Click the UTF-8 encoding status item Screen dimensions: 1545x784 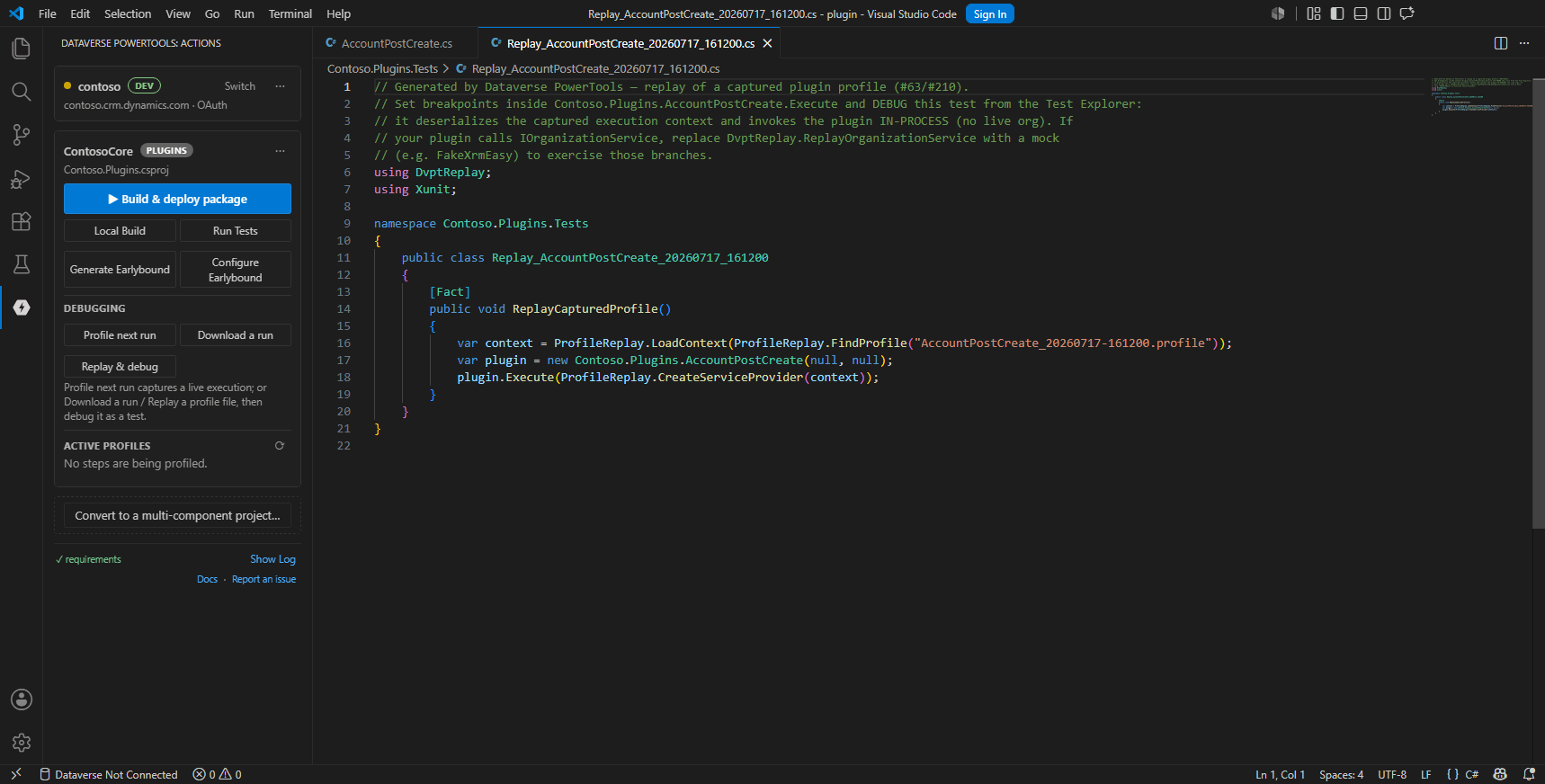[1392, 774]
